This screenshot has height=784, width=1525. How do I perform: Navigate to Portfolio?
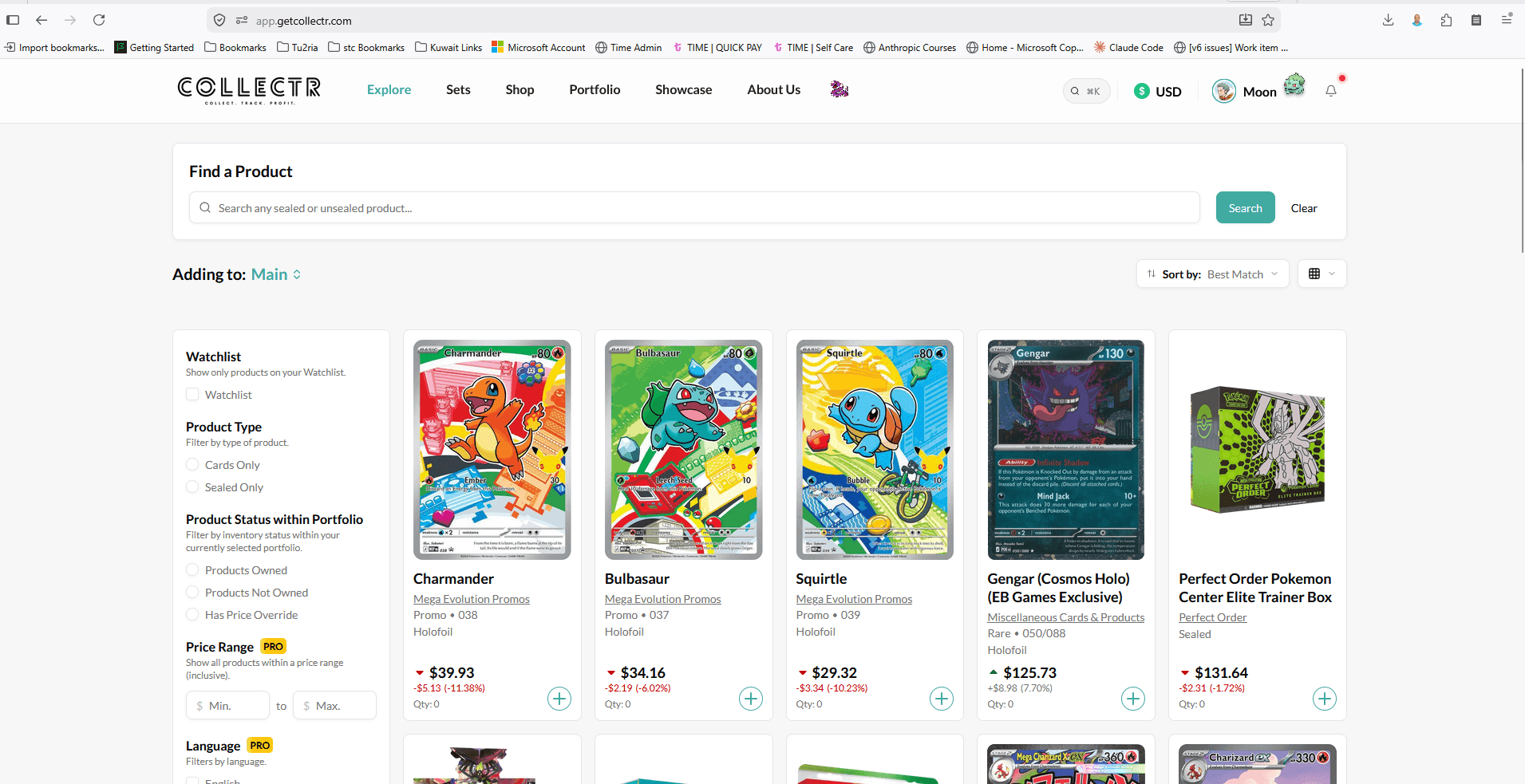tap(595, 89)
